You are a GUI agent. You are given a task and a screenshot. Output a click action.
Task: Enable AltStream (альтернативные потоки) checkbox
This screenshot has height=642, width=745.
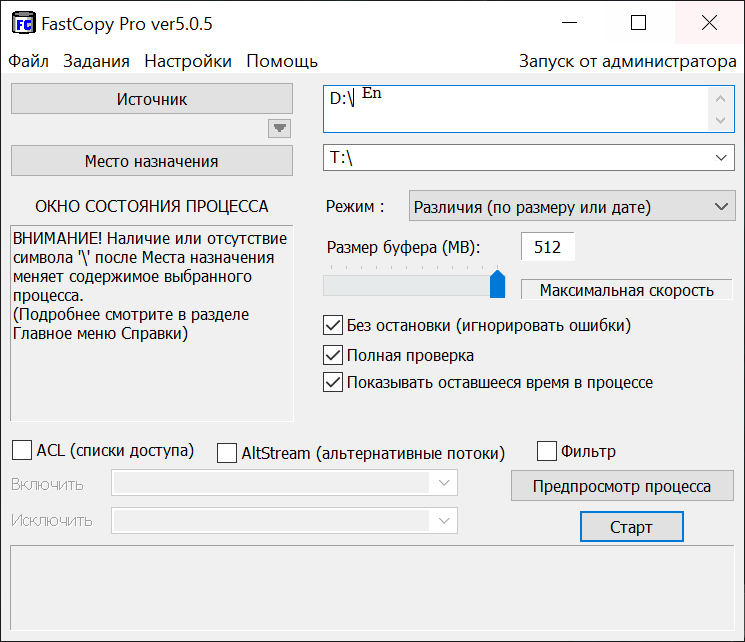tap(227, 453)
